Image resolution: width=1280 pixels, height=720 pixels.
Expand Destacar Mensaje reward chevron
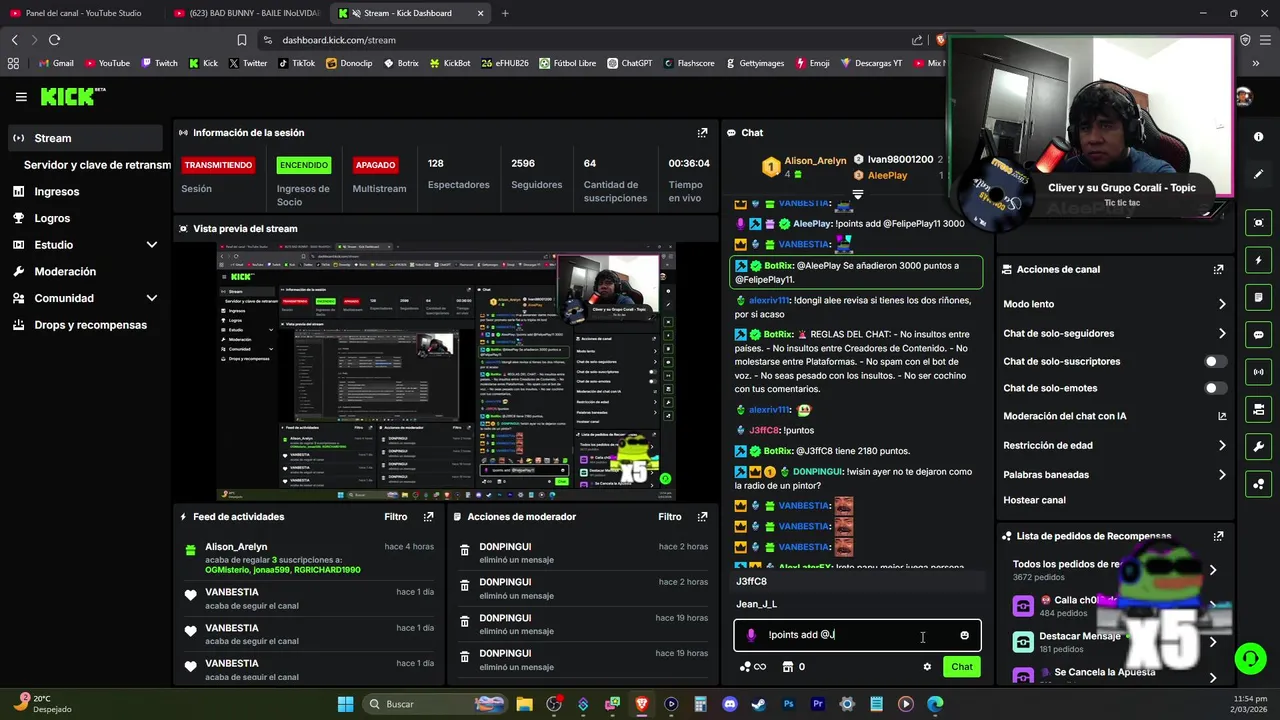pos(1213,642)
